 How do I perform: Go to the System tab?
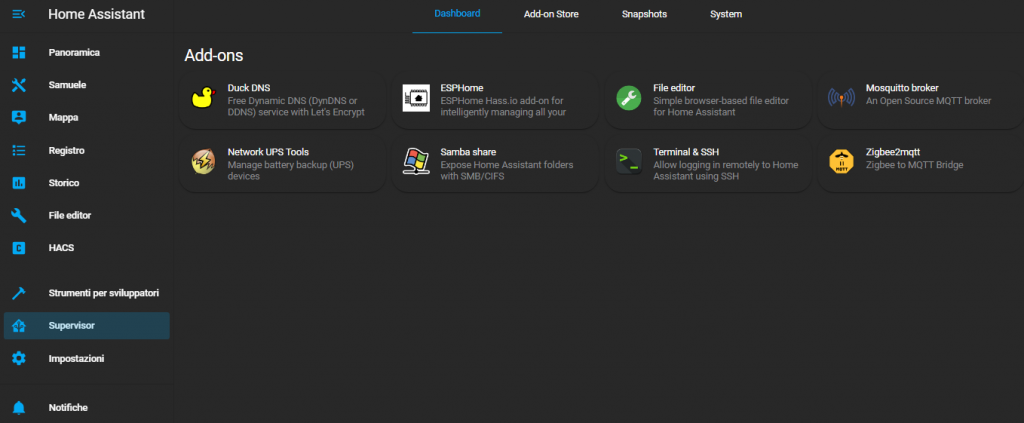(x=726, y=15)
